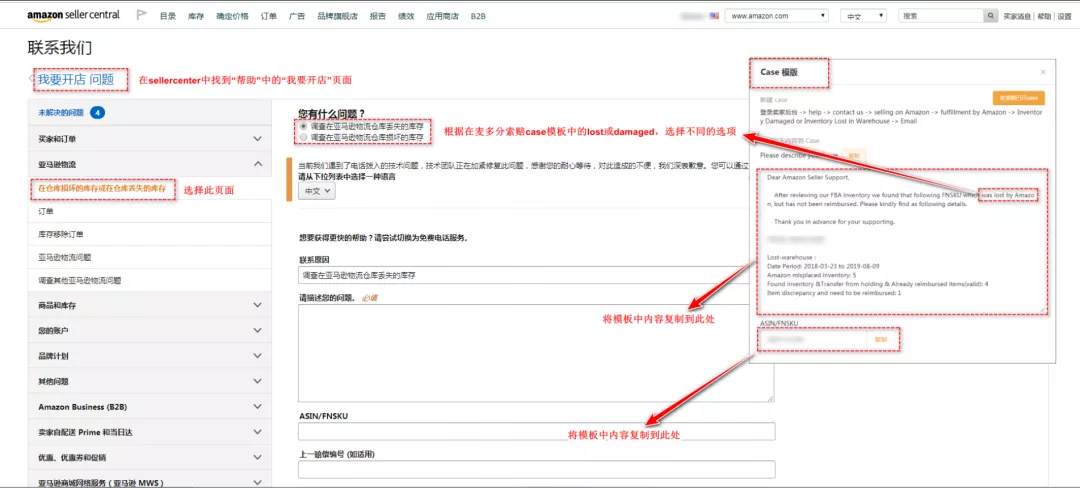The width and height of the screenshot is (1080, 488).
Task: Open the 目录 menu
Action: pos(167,16)
